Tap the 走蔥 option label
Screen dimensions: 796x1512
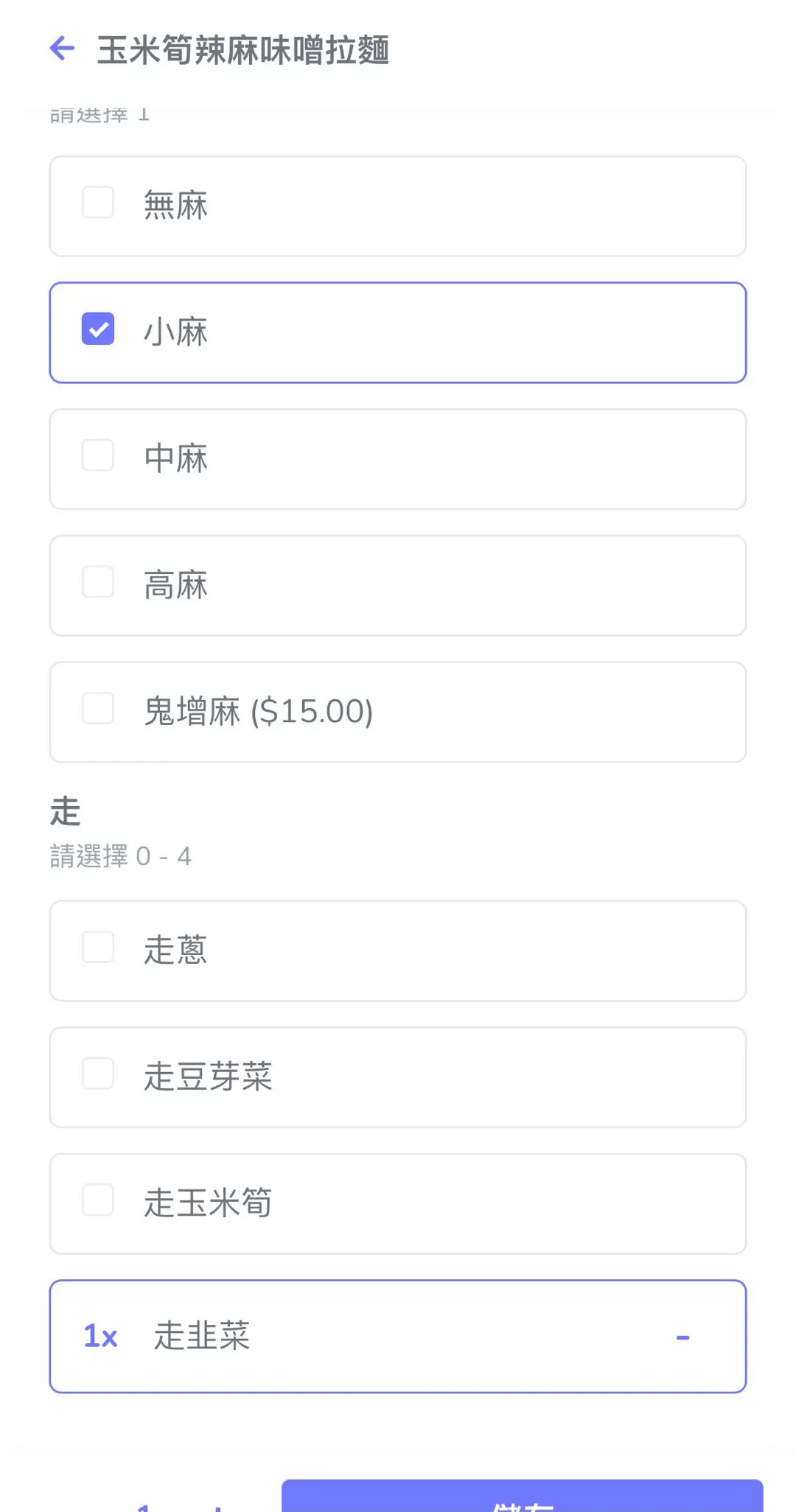click(x=175, y=950)
